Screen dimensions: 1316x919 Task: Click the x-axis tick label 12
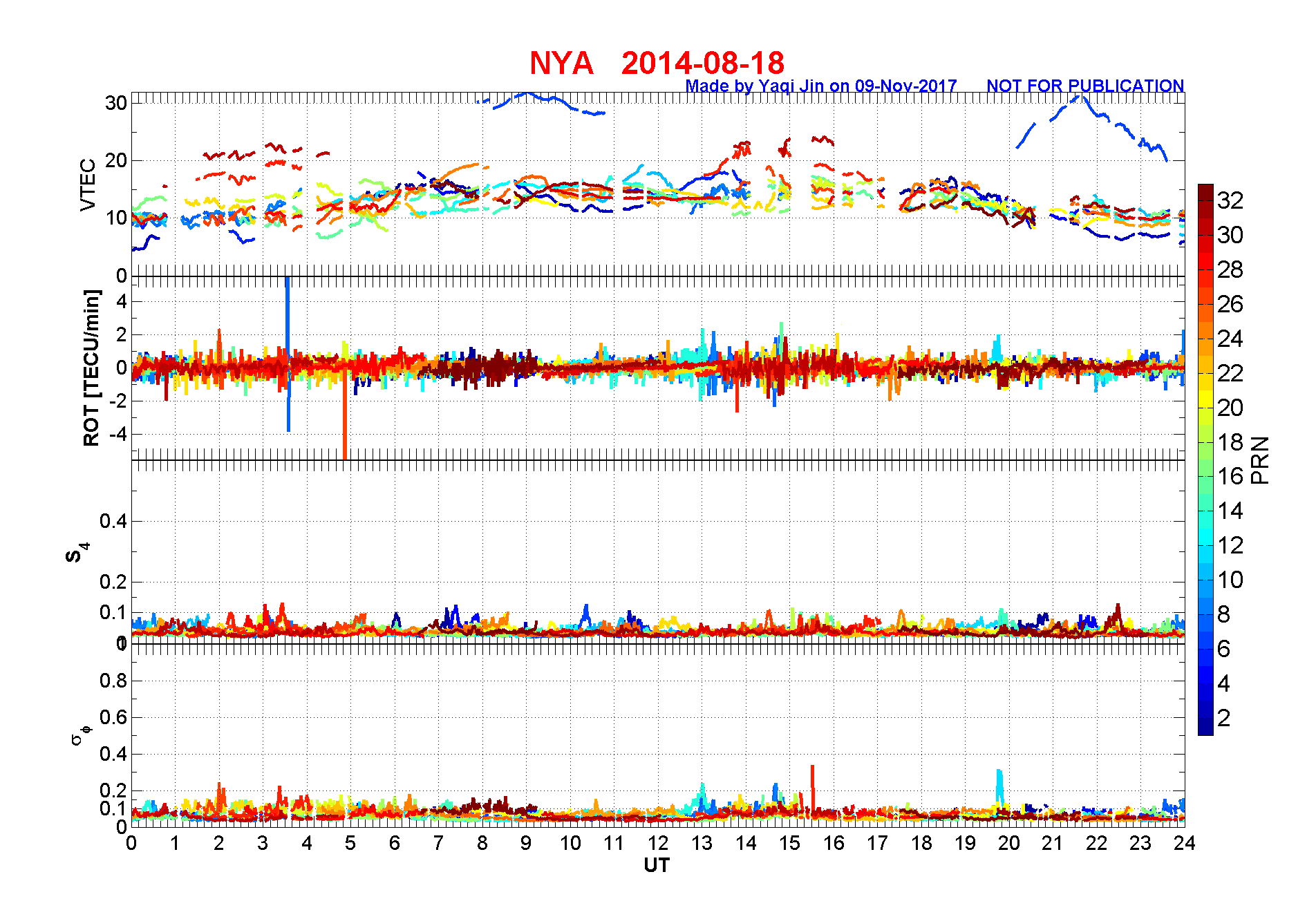(x=658, y=843)
